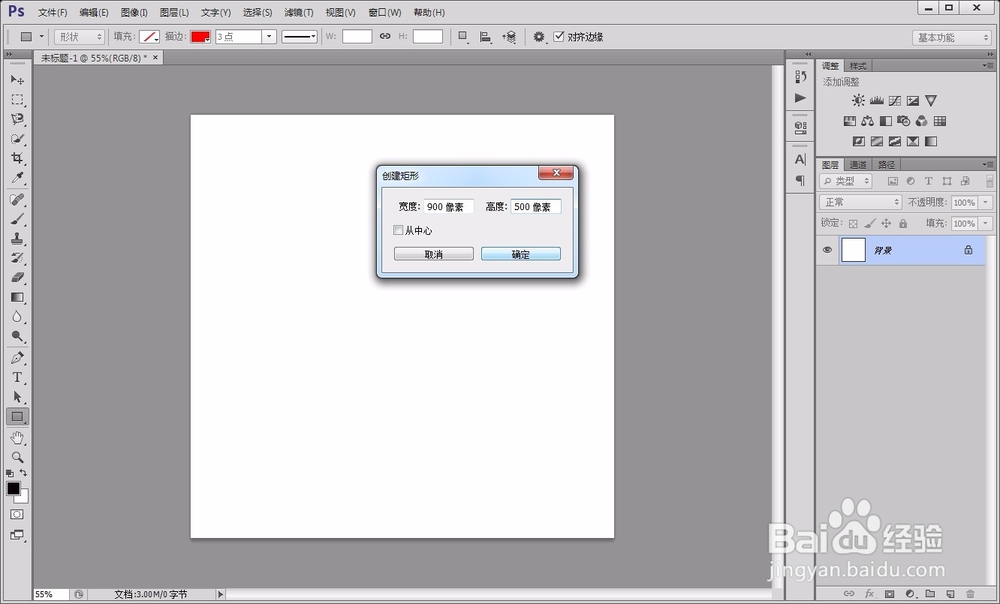Open the red 描边 stroke color swatch
Viewport: 1000px width, 604px height.
pyautogui.click(x=199, y=36)
